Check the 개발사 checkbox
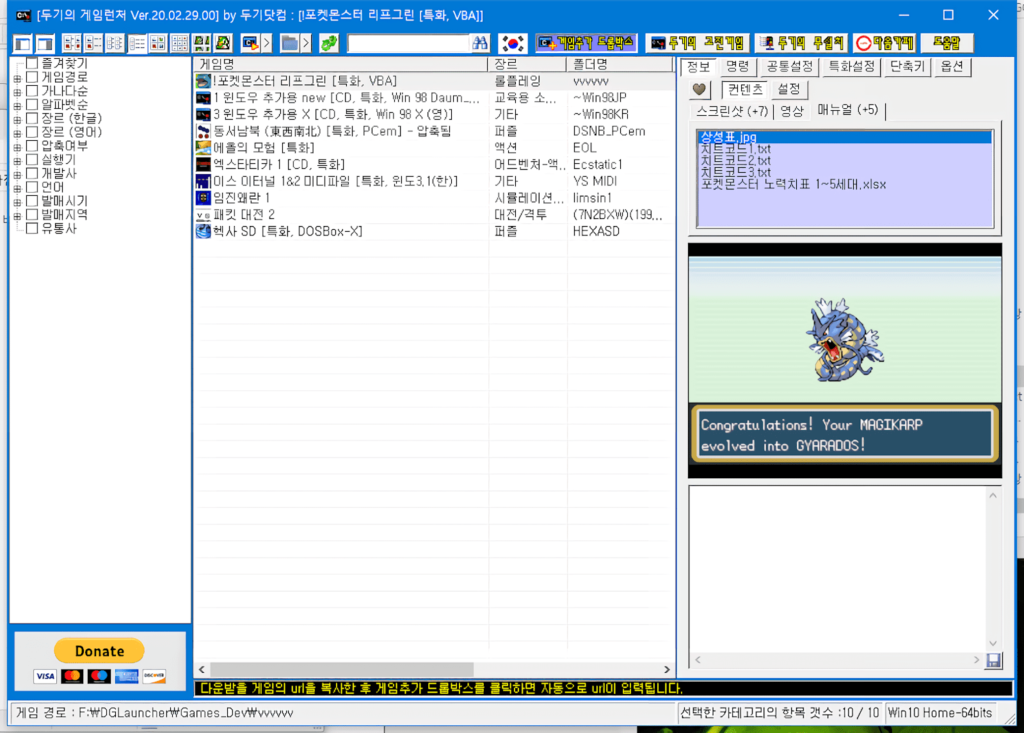This screenshot has height=733, width=1024. tap(31, 173)
